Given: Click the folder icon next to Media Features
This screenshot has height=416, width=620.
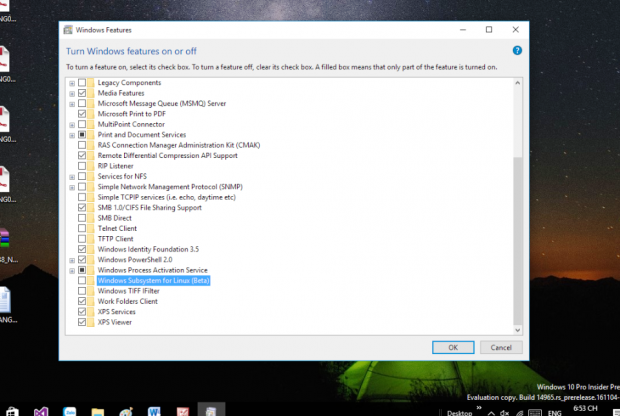Looking at the screenshot, I should click(91, 93).
